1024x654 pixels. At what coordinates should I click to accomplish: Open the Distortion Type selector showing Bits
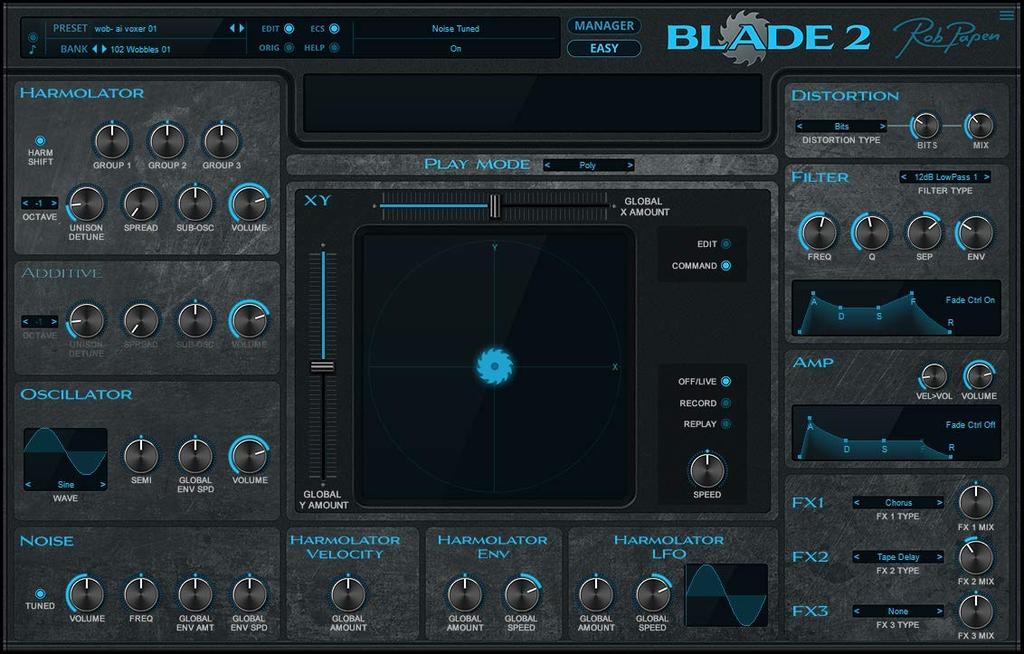point(841,127)
